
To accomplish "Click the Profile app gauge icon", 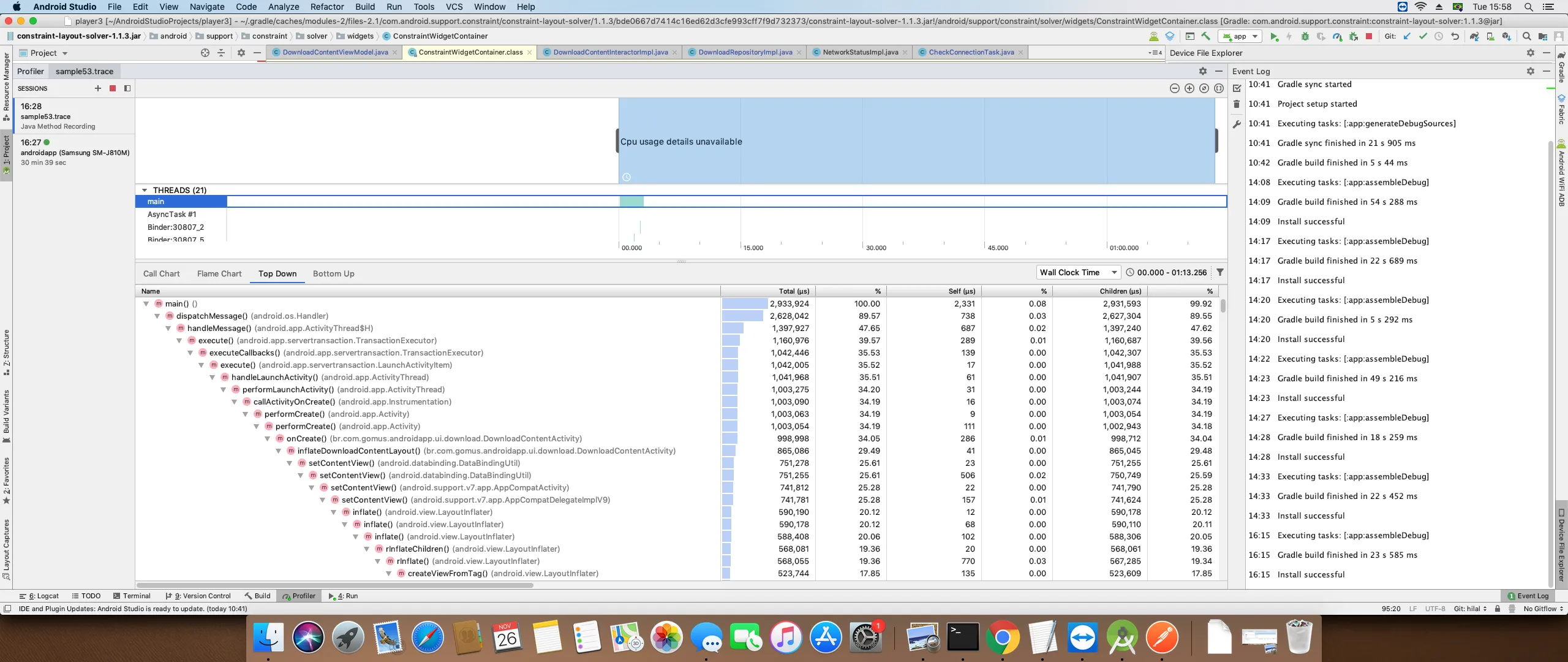I will (x=1337, y=37).
